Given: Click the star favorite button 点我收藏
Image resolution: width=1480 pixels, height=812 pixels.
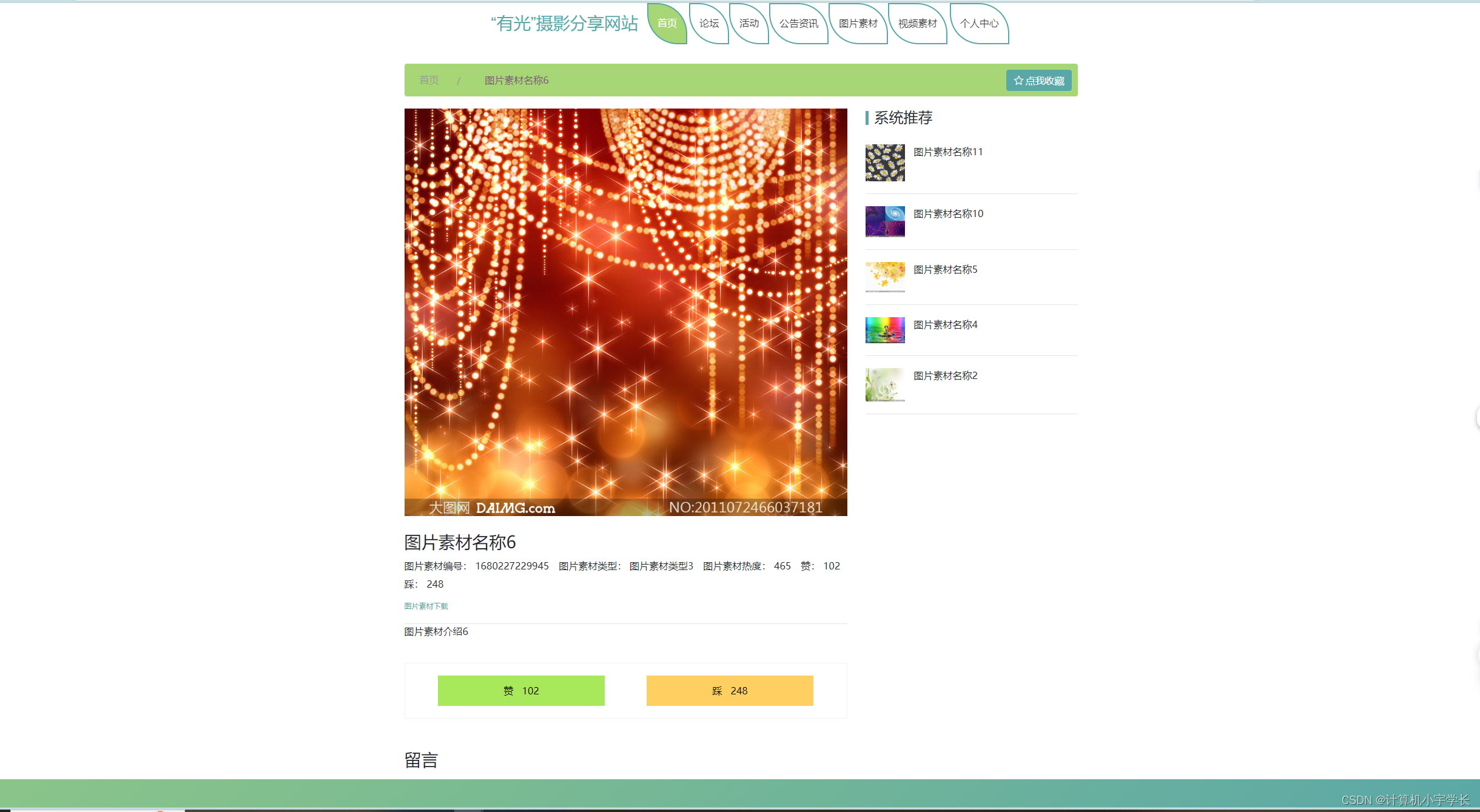Looking at the screenshot, I should [x=1038, y=81].
